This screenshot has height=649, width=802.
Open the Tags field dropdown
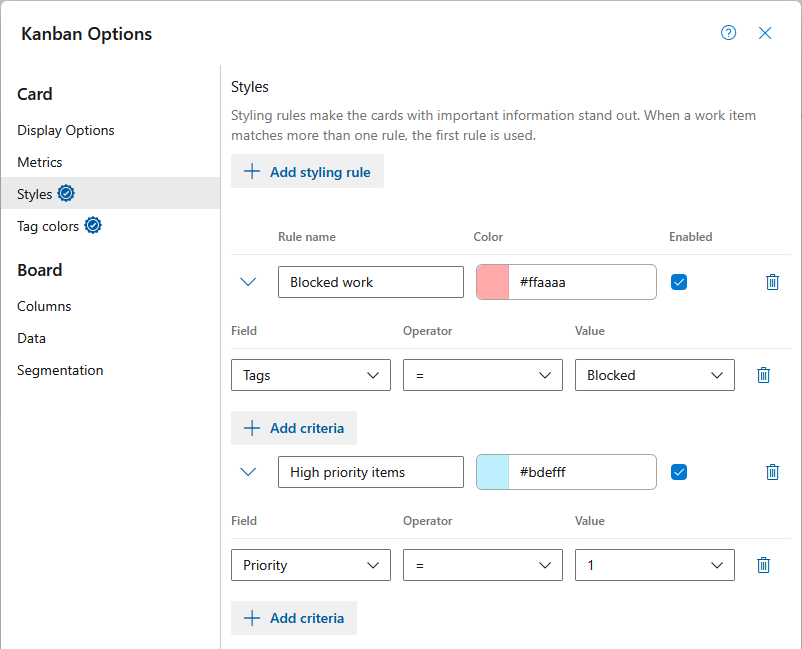[310, 375]
